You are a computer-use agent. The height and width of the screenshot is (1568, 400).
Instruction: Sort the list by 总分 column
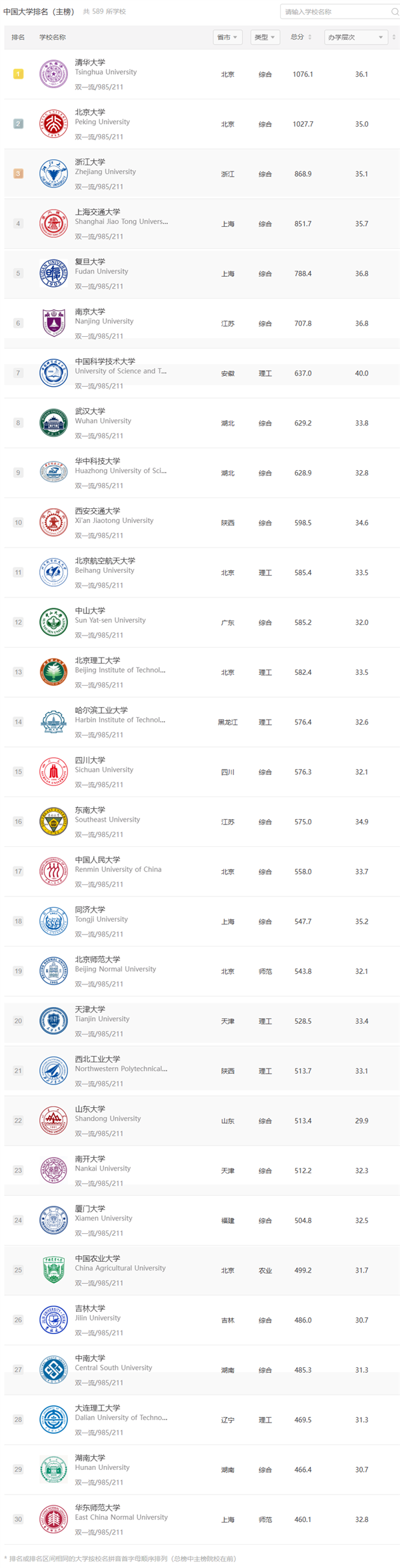click(x=301, y=37)
